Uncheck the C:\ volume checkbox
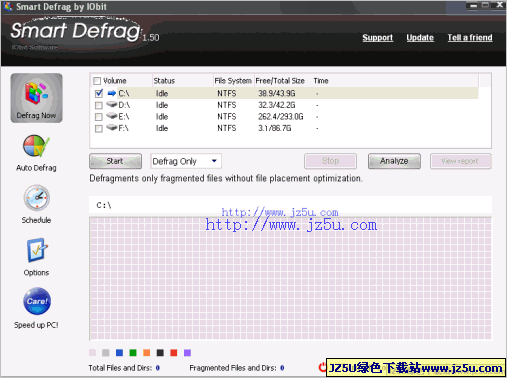The image size is (507, 378). (99, 93)
